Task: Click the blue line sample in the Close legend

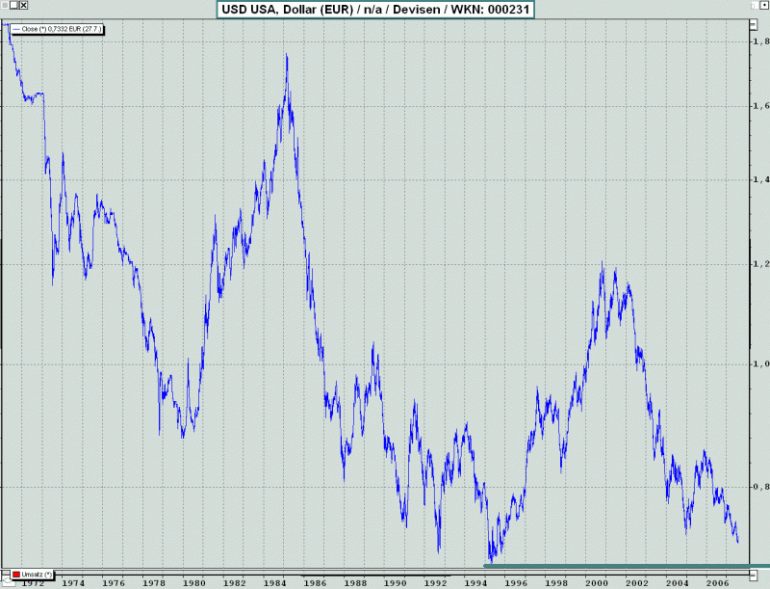Action: [x=16, y=29]
